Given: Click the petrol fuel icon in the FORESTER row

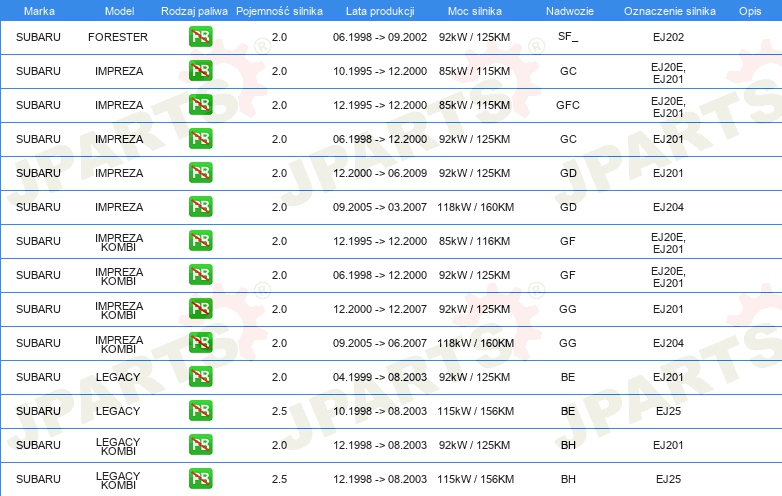Looking at the screenshot, I should (200, 37).
